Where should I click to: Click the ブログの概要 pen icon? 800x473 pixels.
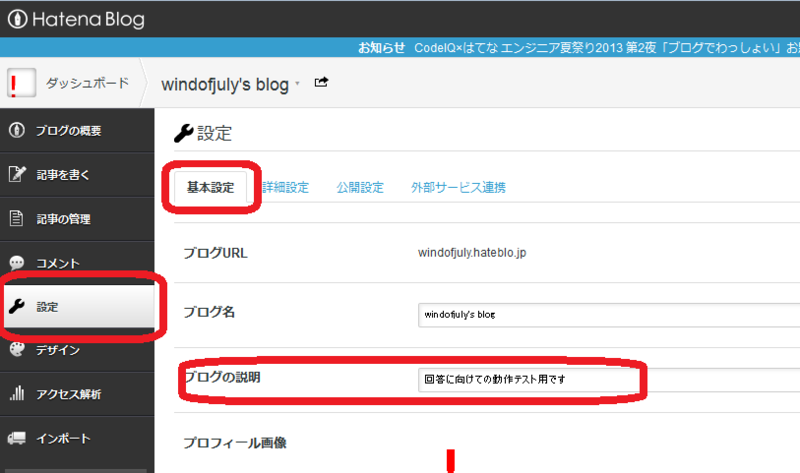[x=17, y=130]
